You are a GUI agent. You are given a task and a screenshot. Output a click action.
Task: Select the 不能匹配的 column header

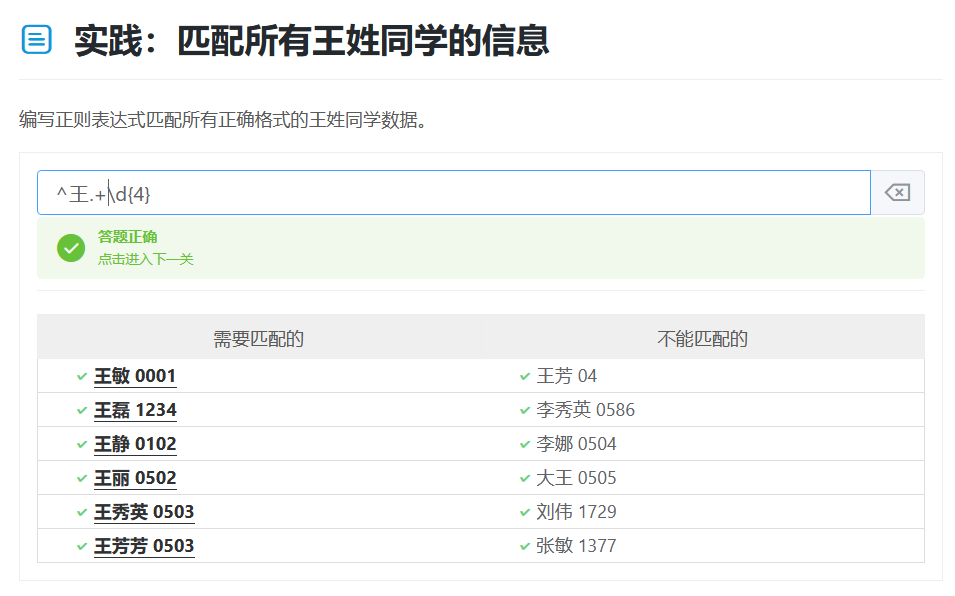(702, 339)
